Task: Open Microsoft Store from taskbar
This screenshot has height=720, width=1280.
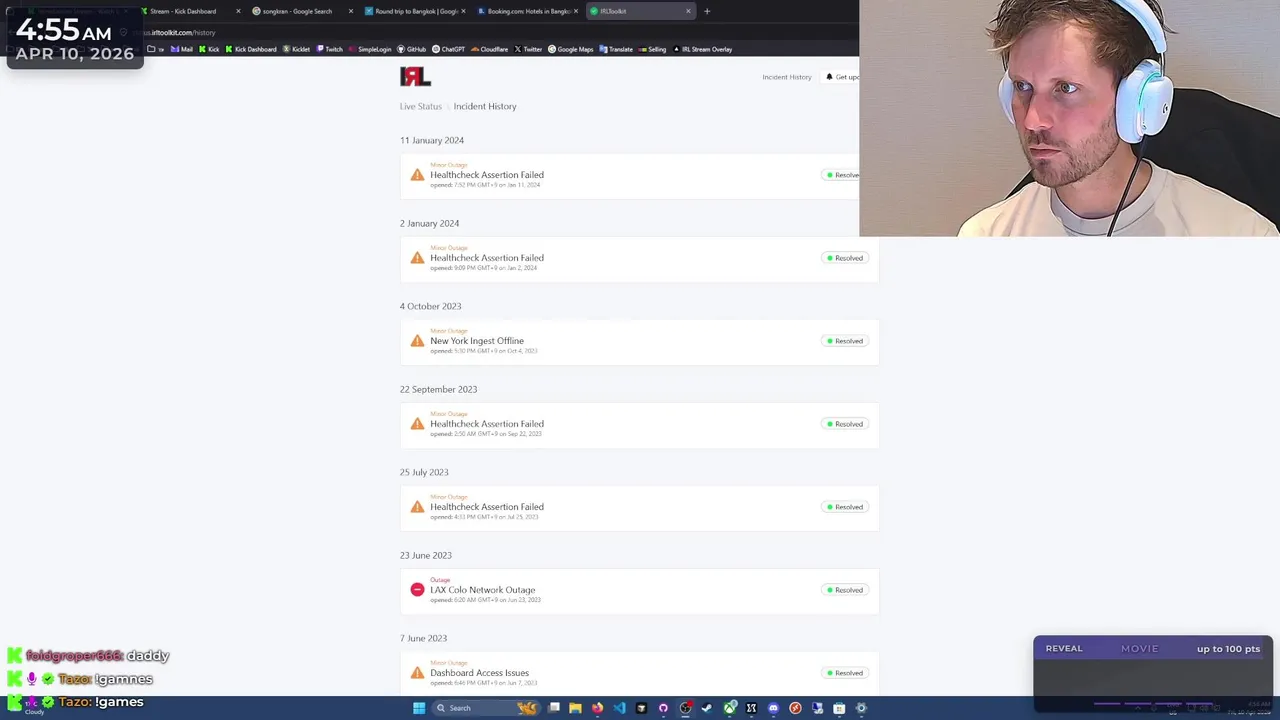Action: pyautogui.click(x=839, y=708)
